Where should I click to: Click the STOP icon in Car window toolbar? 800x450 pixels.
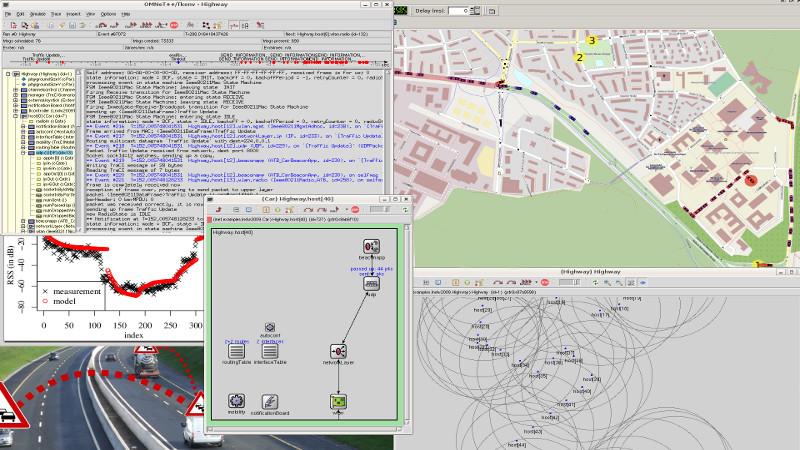click(x=355, y=210)
